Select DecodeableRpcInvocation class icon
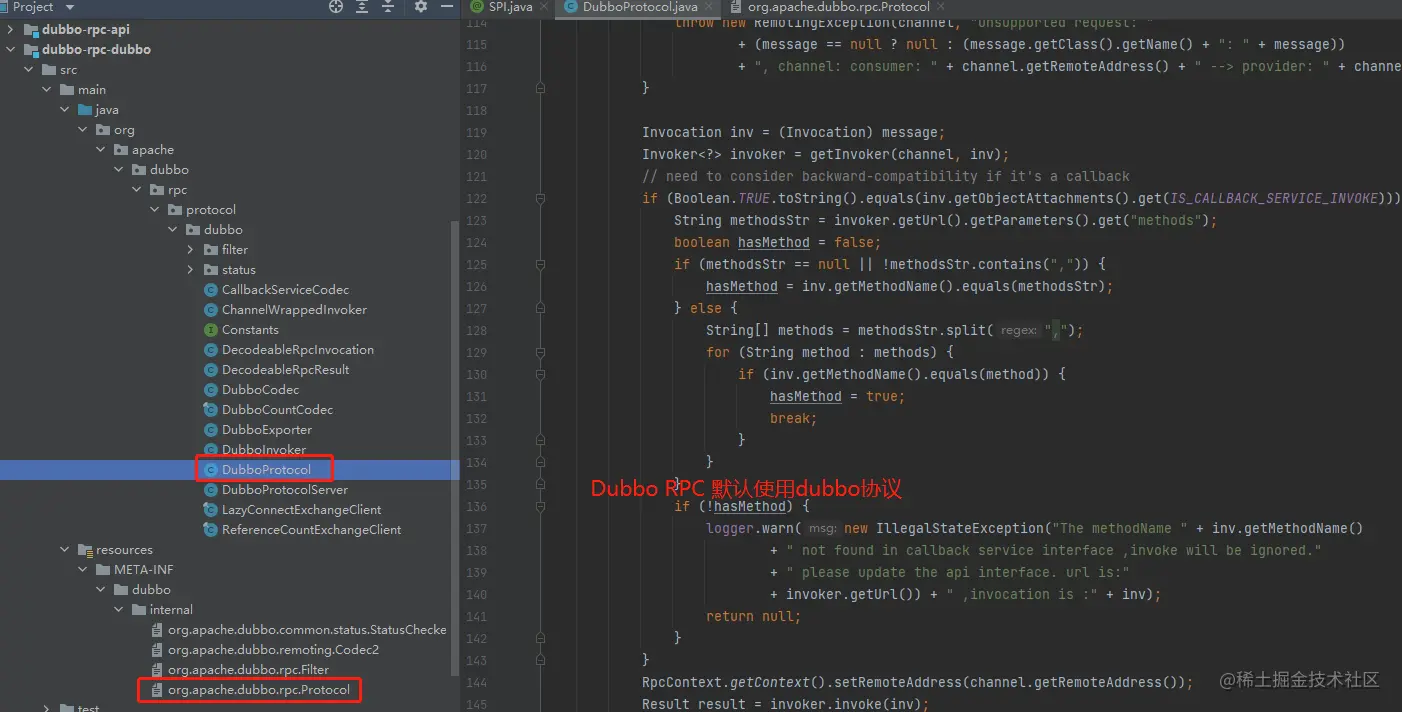Screen dimensions: 1402x712 coord(211,350)
